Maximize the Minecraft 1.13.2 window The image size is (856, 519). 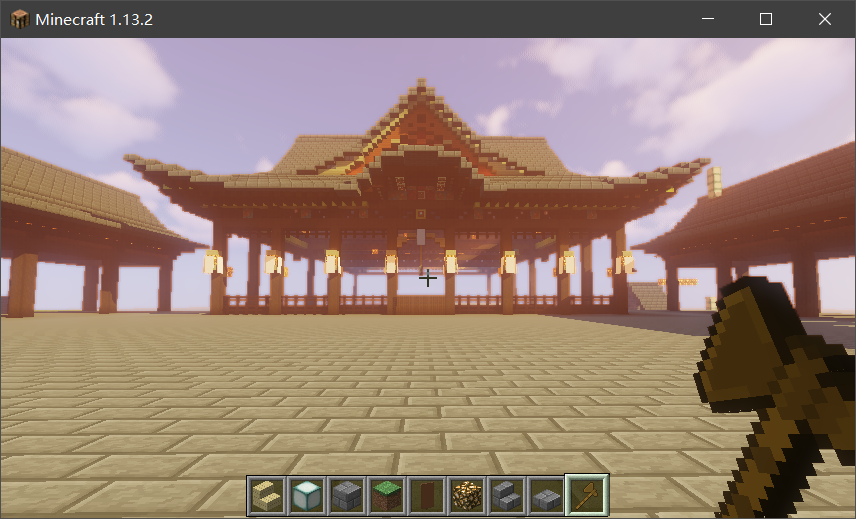766,19
